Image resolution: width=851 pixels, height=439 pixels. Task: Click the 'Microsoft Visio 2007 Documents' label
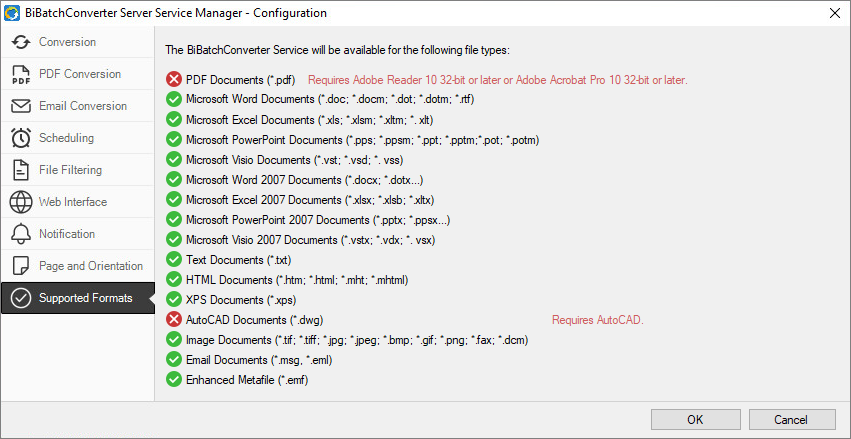[x=310, y=240]
